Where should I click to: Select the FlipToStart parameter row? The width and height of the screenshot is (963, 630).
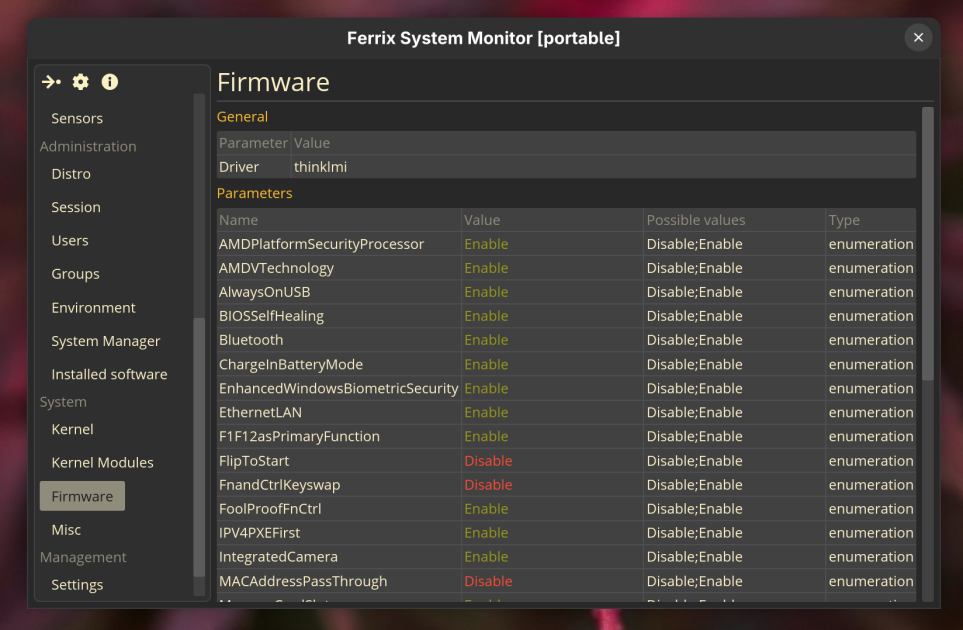(566, 461)
